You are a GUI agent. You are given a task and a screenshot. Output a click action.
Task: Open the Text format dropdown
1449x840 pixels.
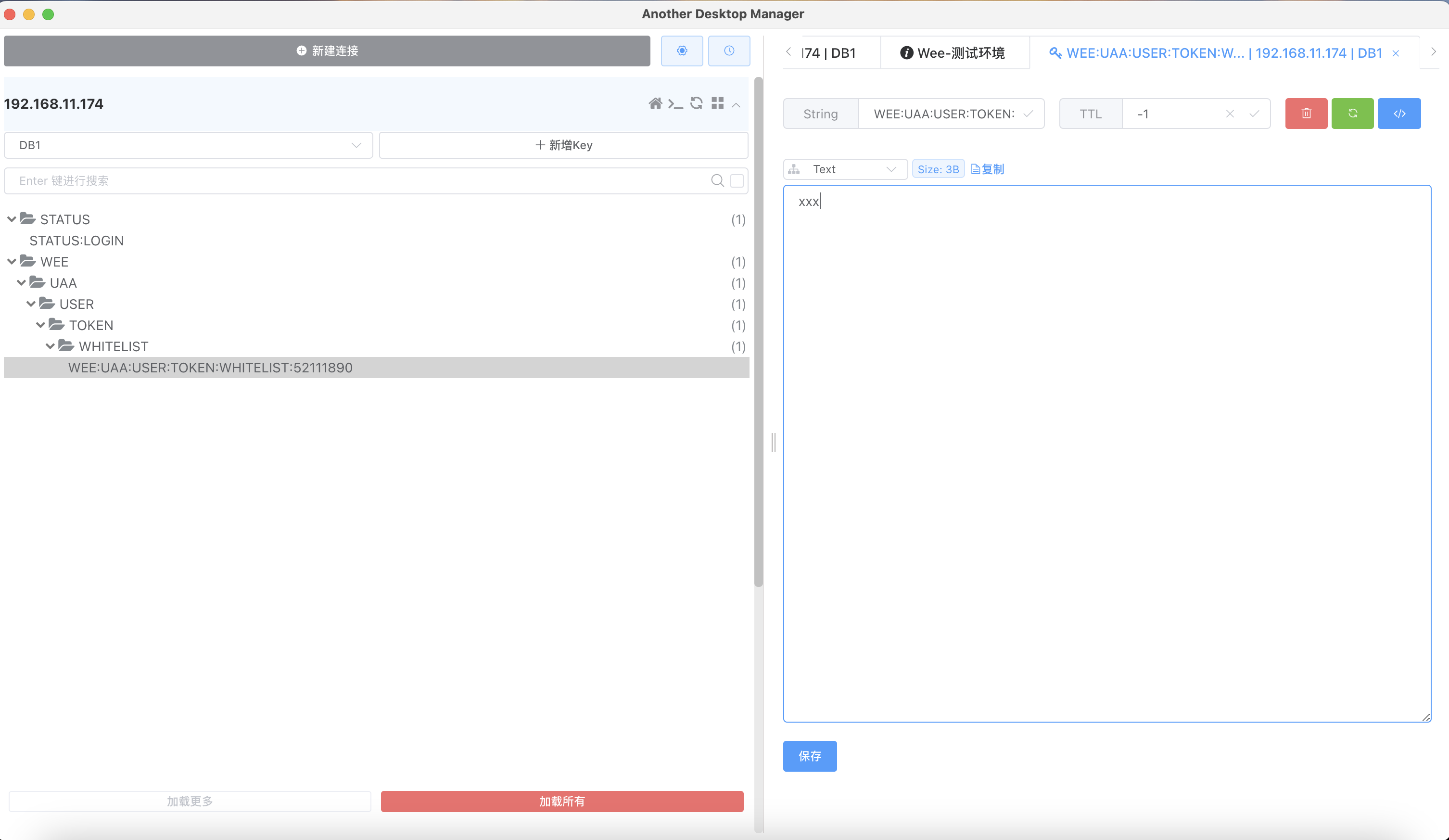coord(845,170)
